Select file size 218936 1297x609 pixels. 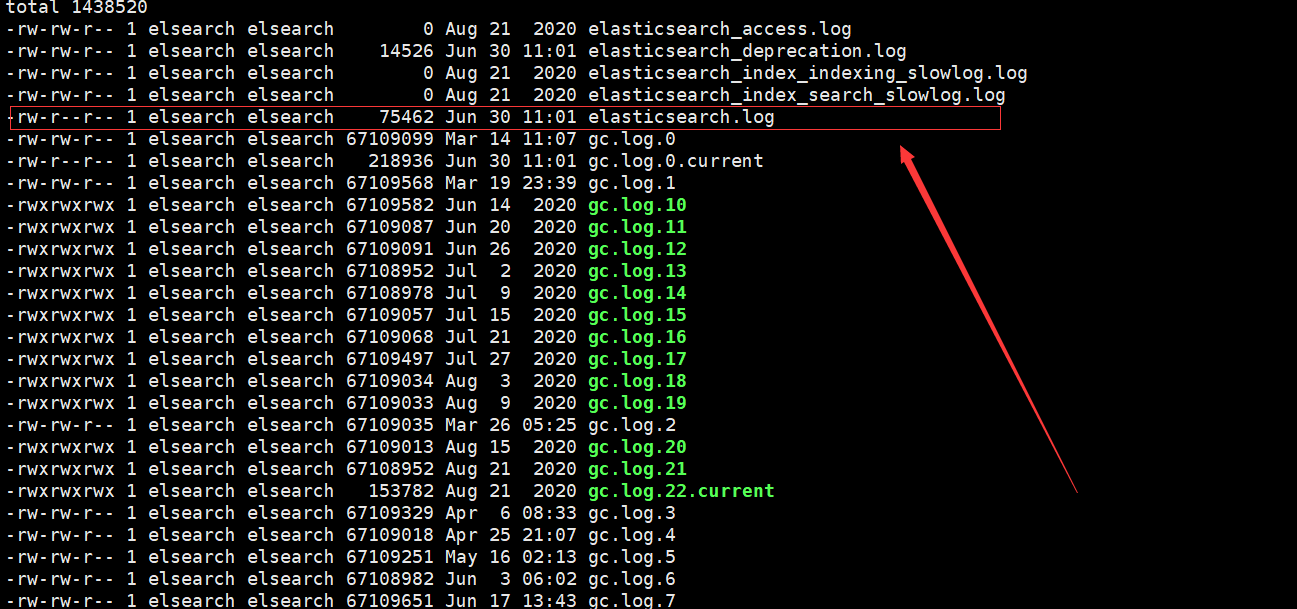point(401,161)
